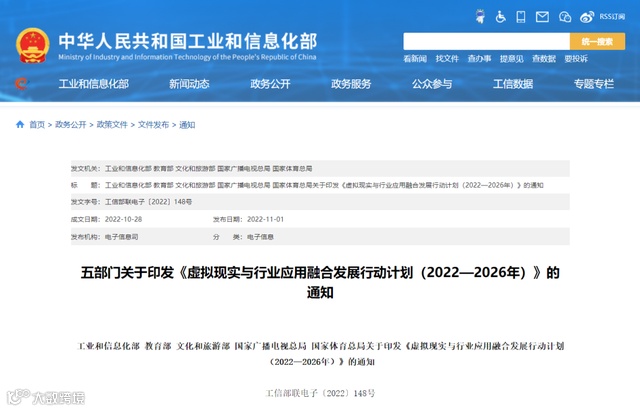Open the 政务公开 nav menu

point(270,84)
